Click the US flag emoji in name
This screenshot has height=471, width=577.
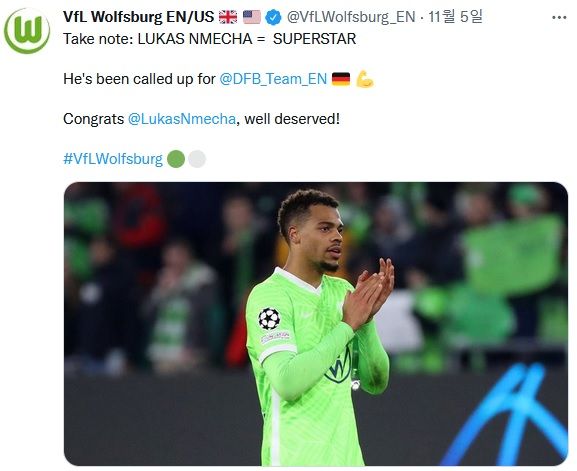tap(252, 17)
